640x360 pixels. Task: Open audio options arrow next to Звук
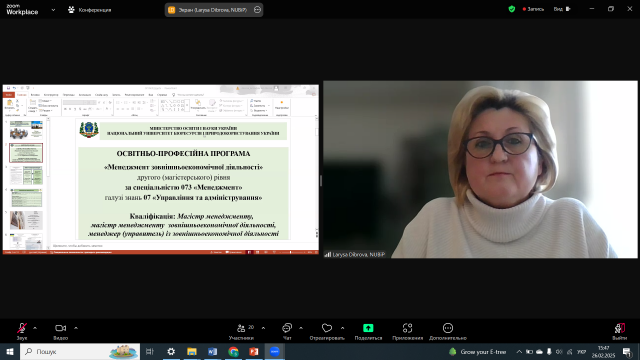tap(35, 328)
